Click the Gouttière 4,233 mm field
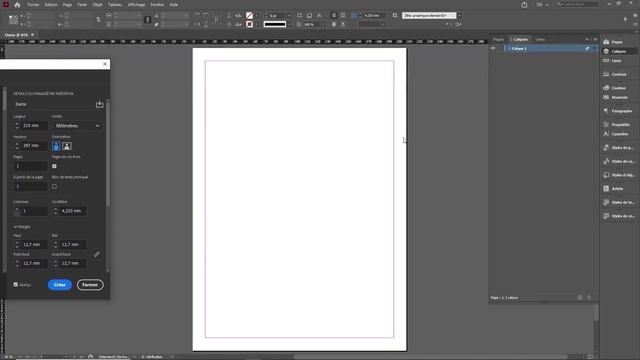 73,211
